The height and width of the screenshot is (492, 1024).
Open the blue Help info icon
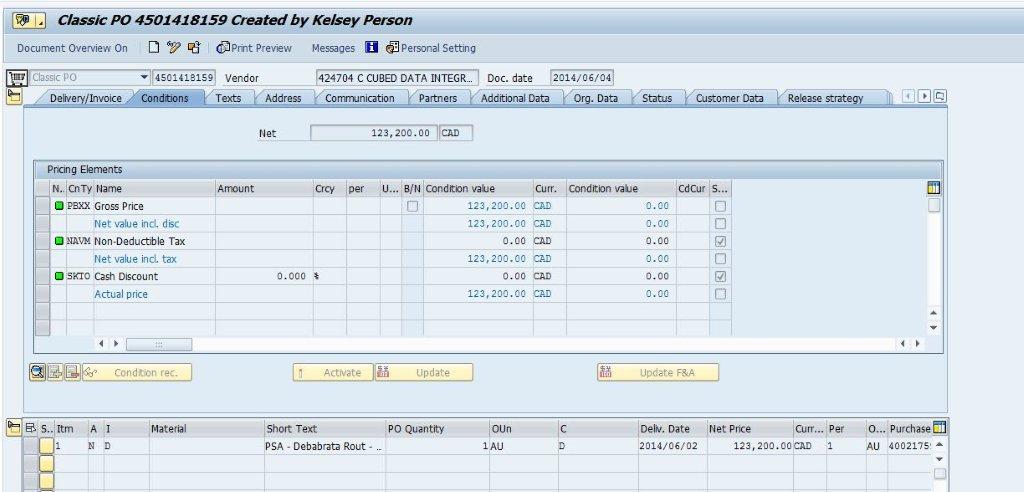tap(371, 47)
